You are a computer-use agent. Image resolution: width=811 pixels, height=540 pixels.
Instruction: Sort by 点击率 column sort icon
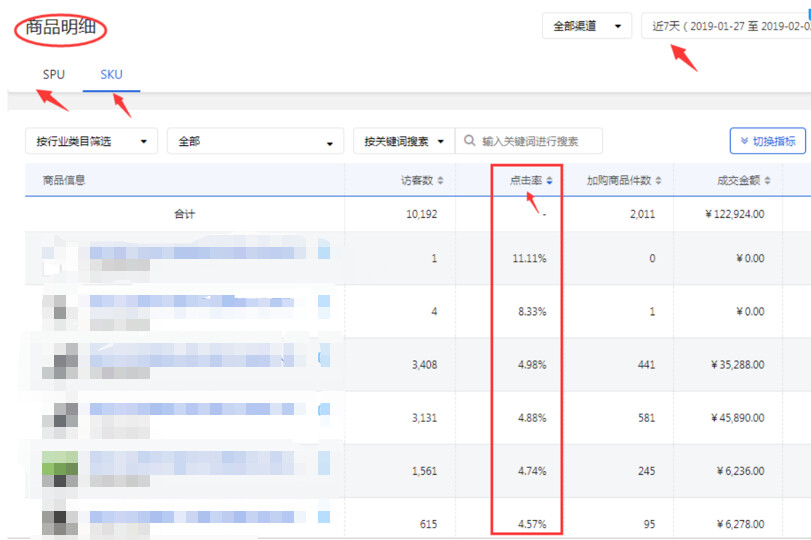pos(550,181)
